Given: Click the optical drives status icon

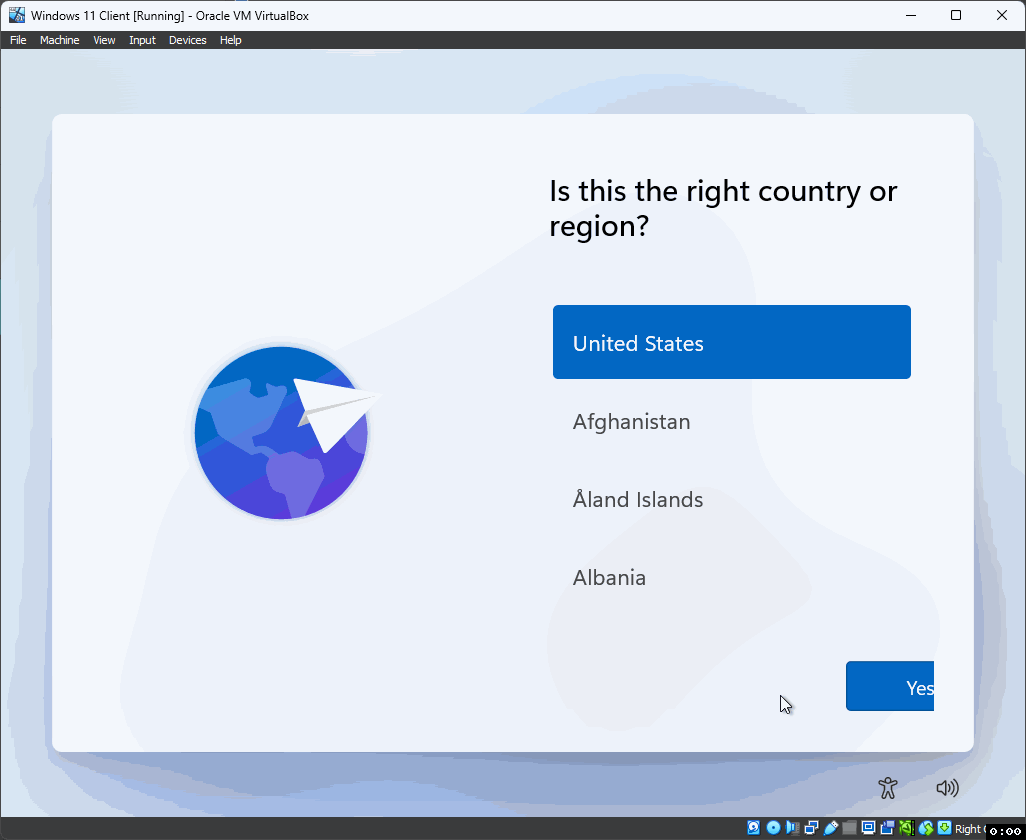Looking at the screenshot, I should point(773,828).
